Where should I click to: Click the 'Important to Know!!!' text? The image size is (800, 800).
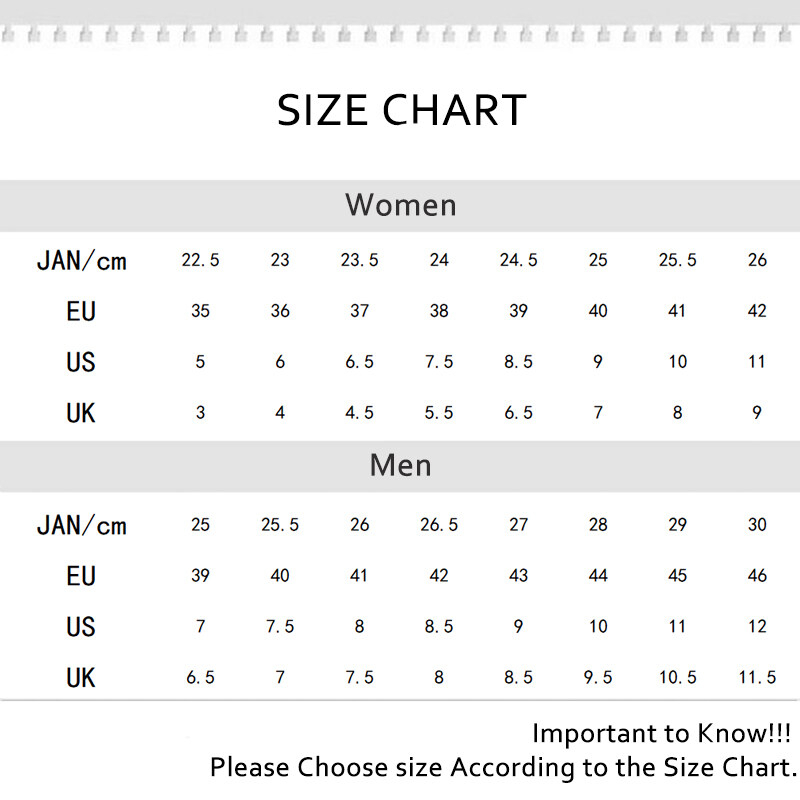[x=664, y=733]
